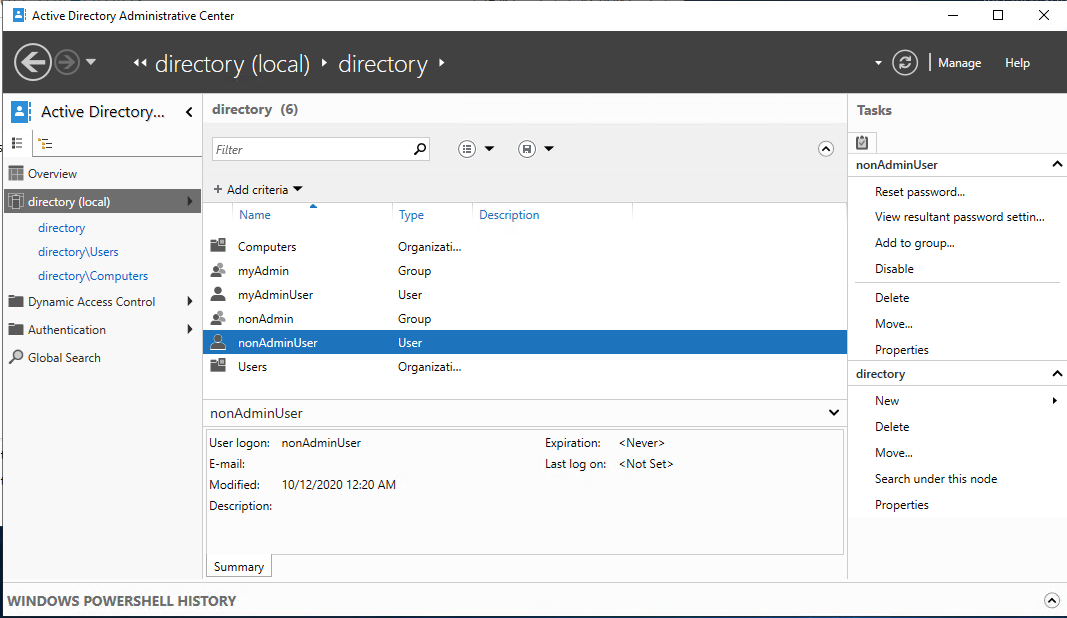This screenshot has width=1067, height=618.
Task: Open the Manage menu
Action: coord(959,62)
